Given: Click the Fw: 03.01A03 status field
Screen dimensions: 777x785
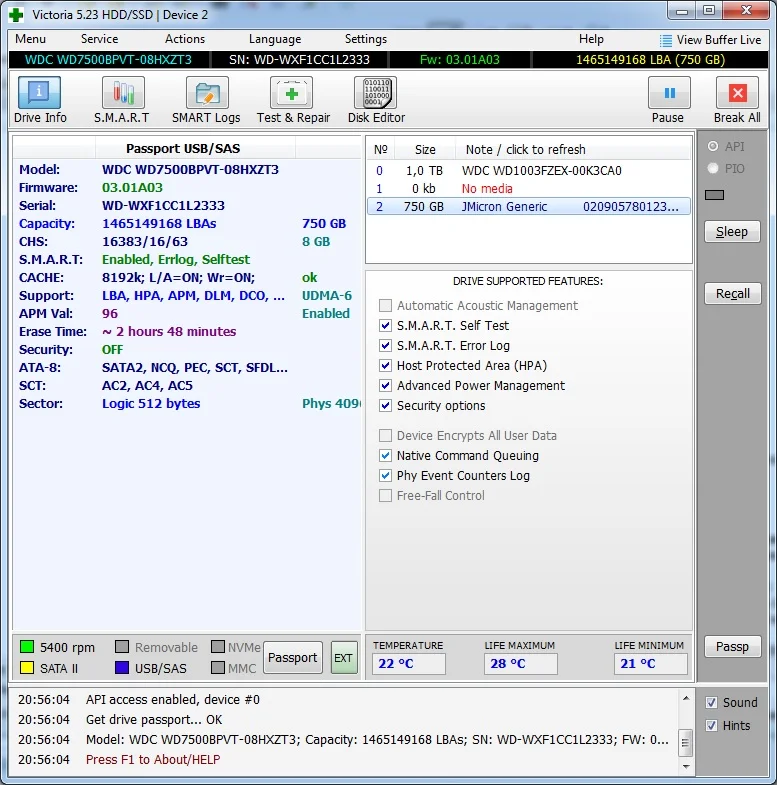Looking at the screenshot, I should [x=460, y=60].
